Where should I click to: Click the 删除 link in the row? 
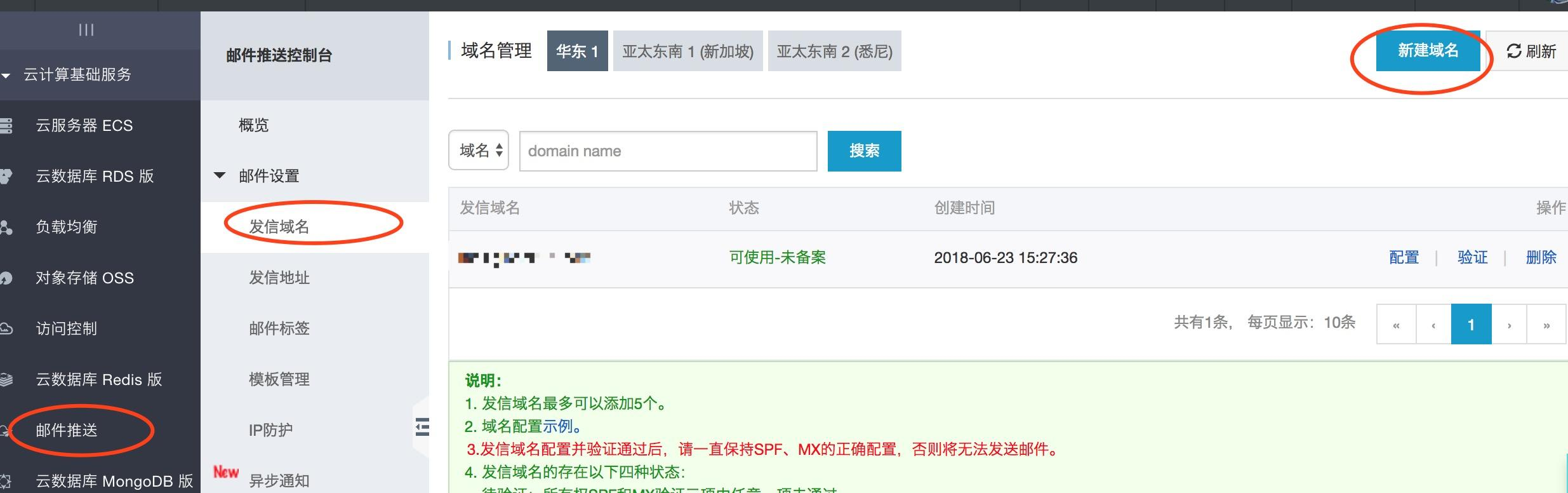(1541, 257)
